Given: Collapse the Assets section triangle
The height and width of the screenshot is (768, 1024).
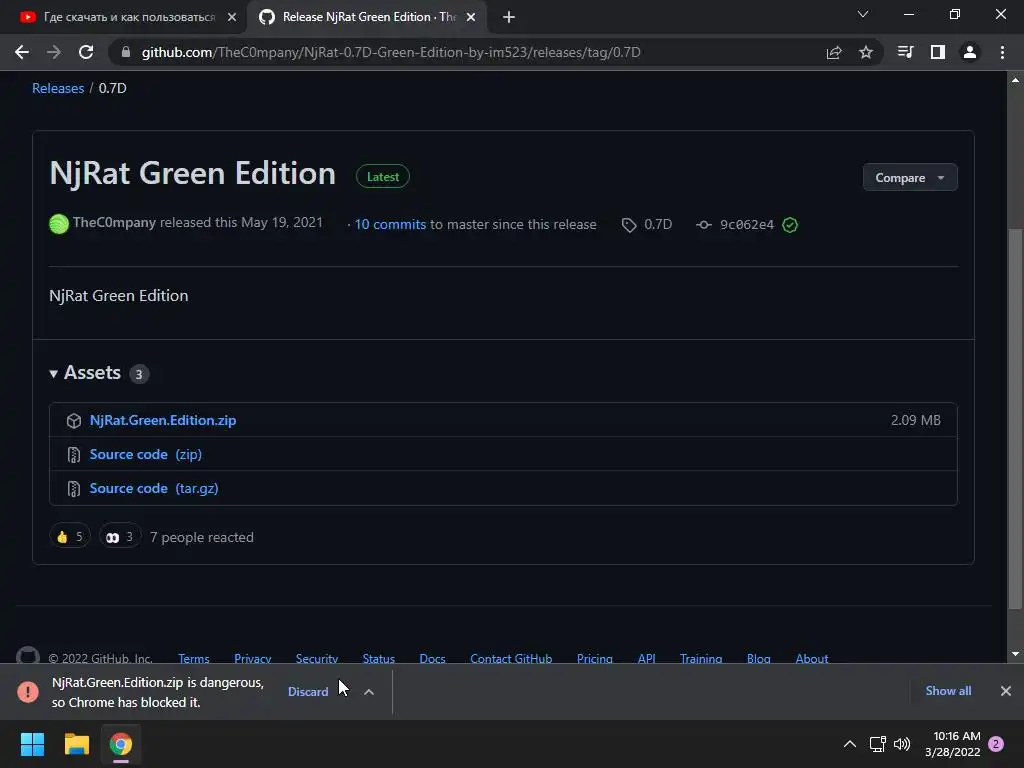Looking at the screenshot, I should coord(54,374).
